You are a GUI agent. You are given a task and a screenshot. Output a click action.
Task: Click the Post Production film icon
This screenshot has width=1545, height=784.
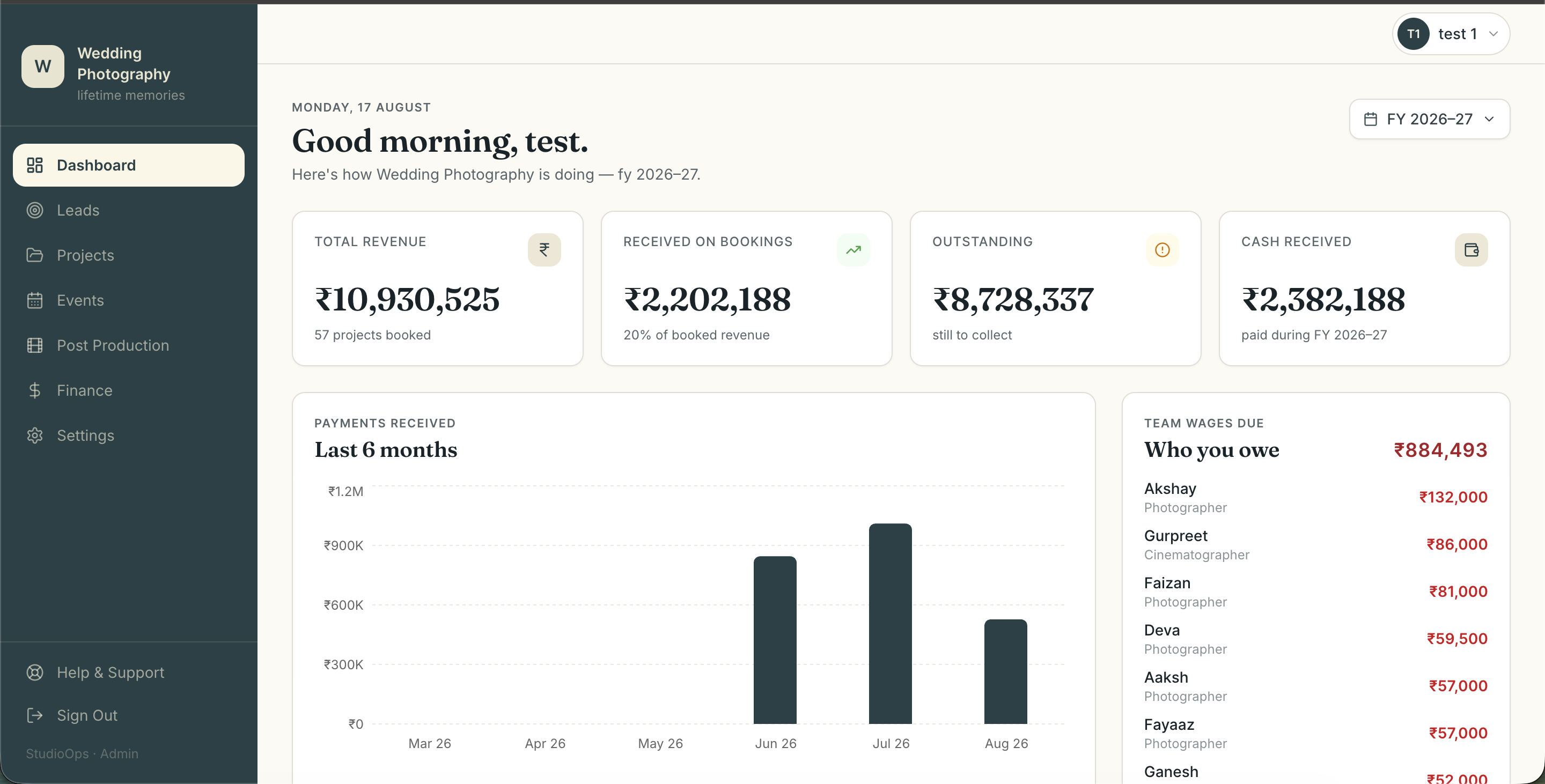35,345
